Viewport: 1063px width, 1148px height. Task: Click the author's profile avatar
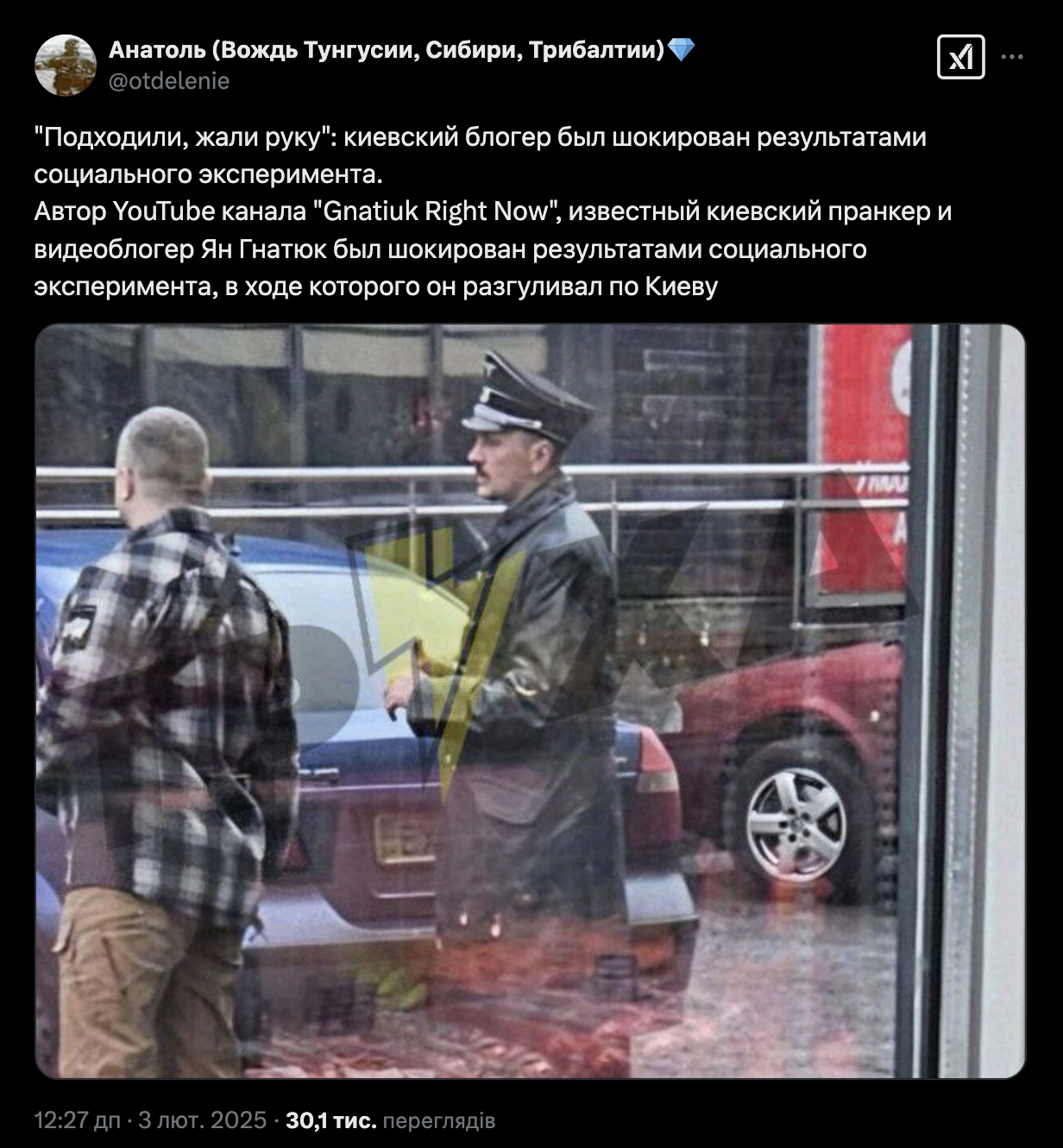coord(66,66)
